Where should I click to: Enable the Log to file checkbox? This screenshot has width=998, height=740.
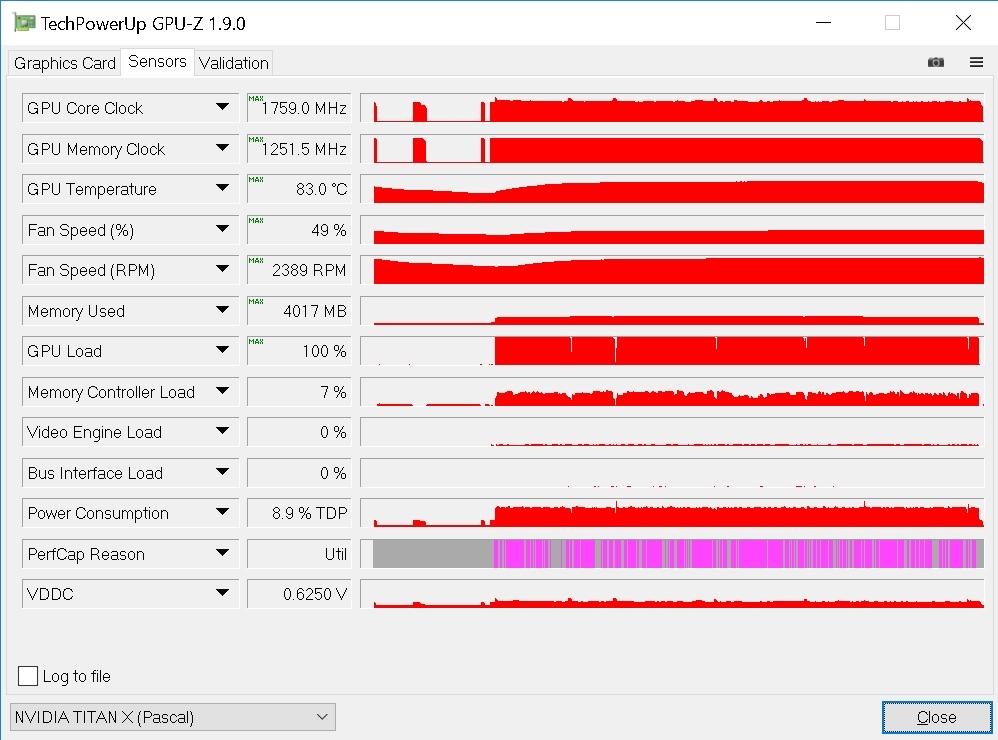[x=28, y=676]
